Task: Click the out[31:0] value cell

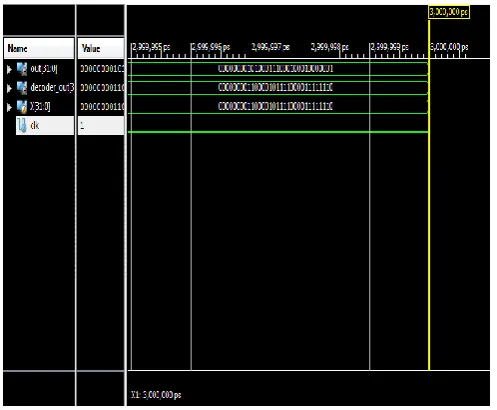Action: click(x=102, y=69)
